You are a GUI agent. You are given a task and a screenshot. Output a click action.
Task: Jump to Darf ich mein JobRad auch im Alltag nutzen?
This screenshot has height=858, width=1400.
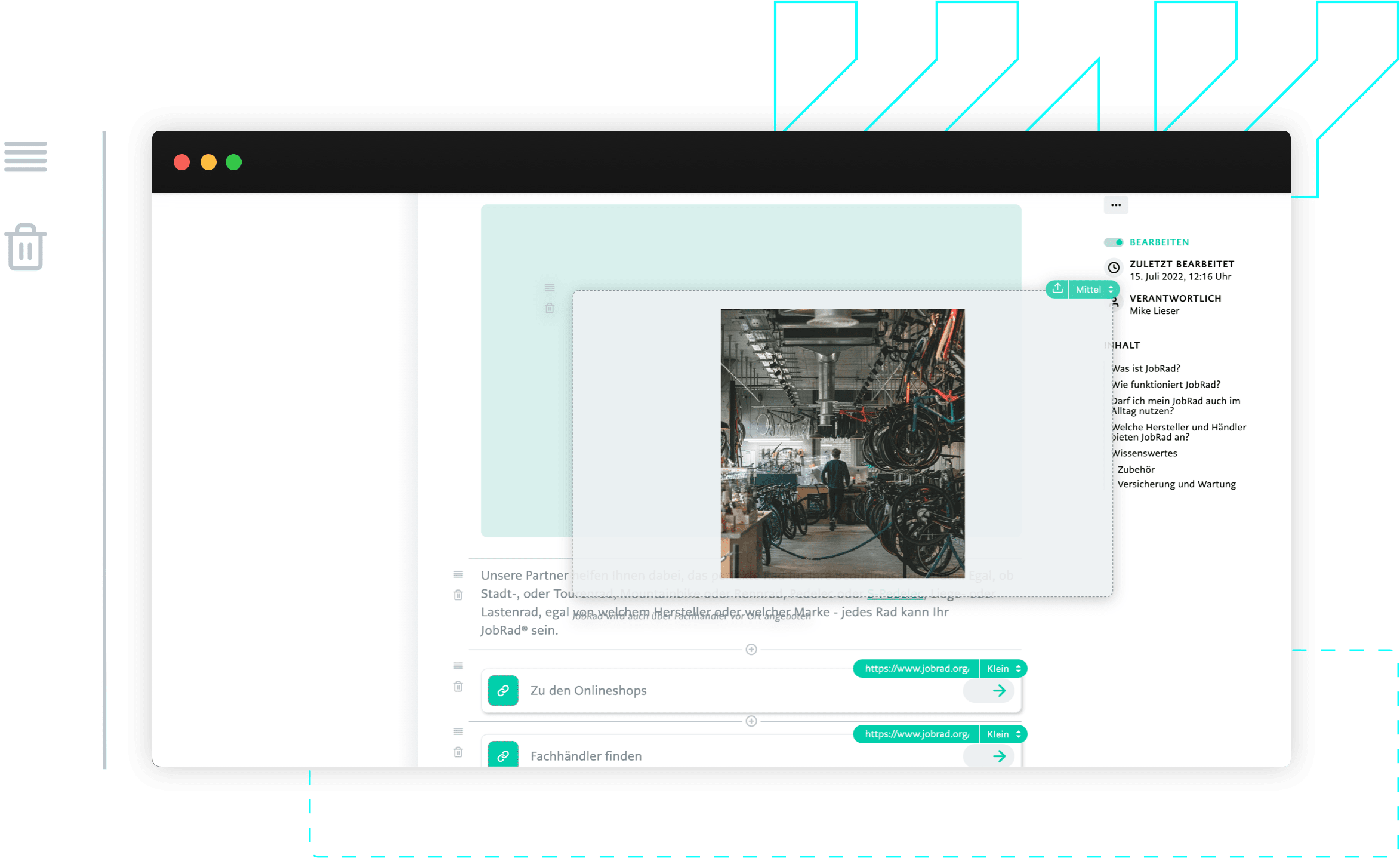(1175, 406)
